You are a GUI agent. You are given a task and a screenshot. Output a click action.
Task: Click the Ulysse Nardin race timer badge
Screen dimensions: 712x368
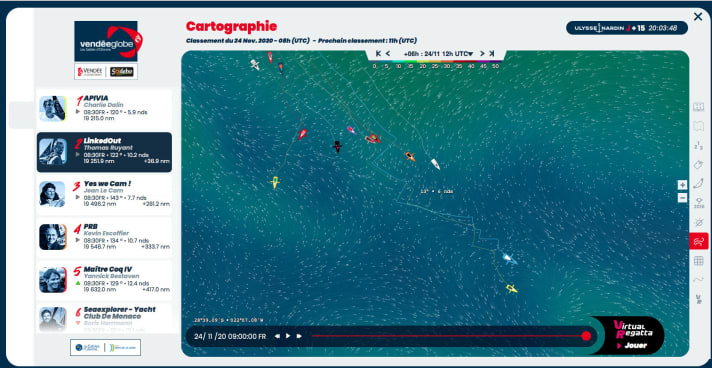tap(627, 28)
